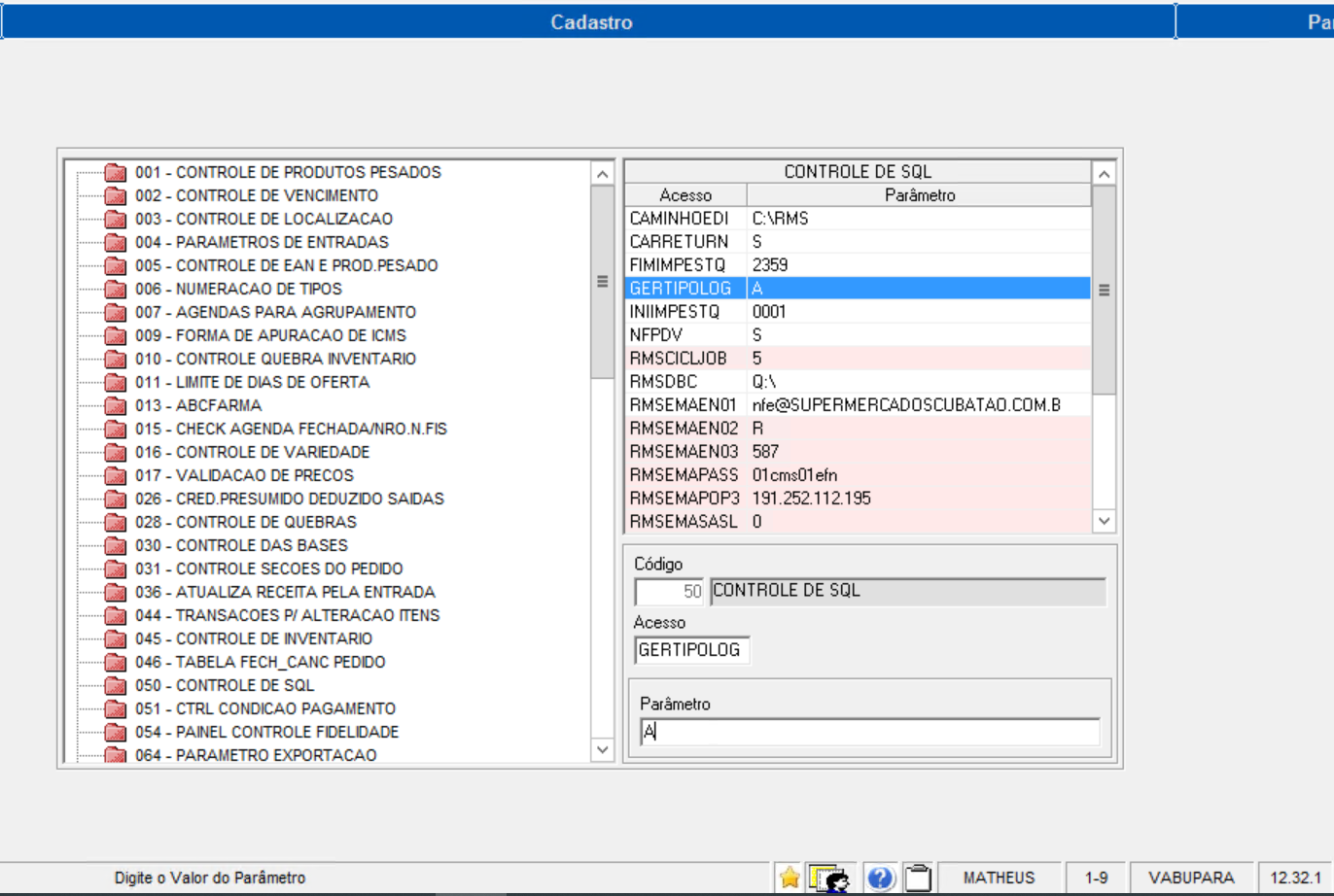Open the Cadastro tab at top
The height and width of the screenshot is (896, 1334).
pyautogui.click(x=591, y=21)
